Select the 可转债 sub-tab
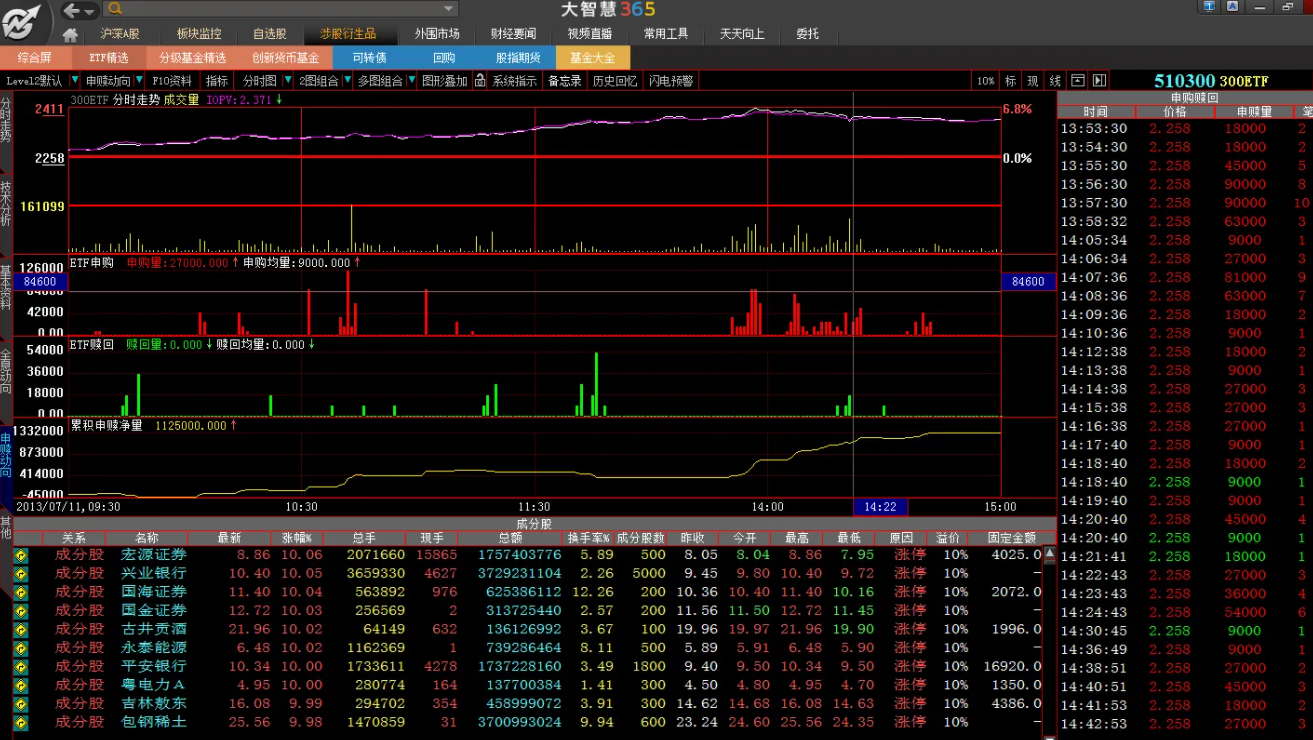The width and height of the screenshot is (1313, 740). [369, 58]
